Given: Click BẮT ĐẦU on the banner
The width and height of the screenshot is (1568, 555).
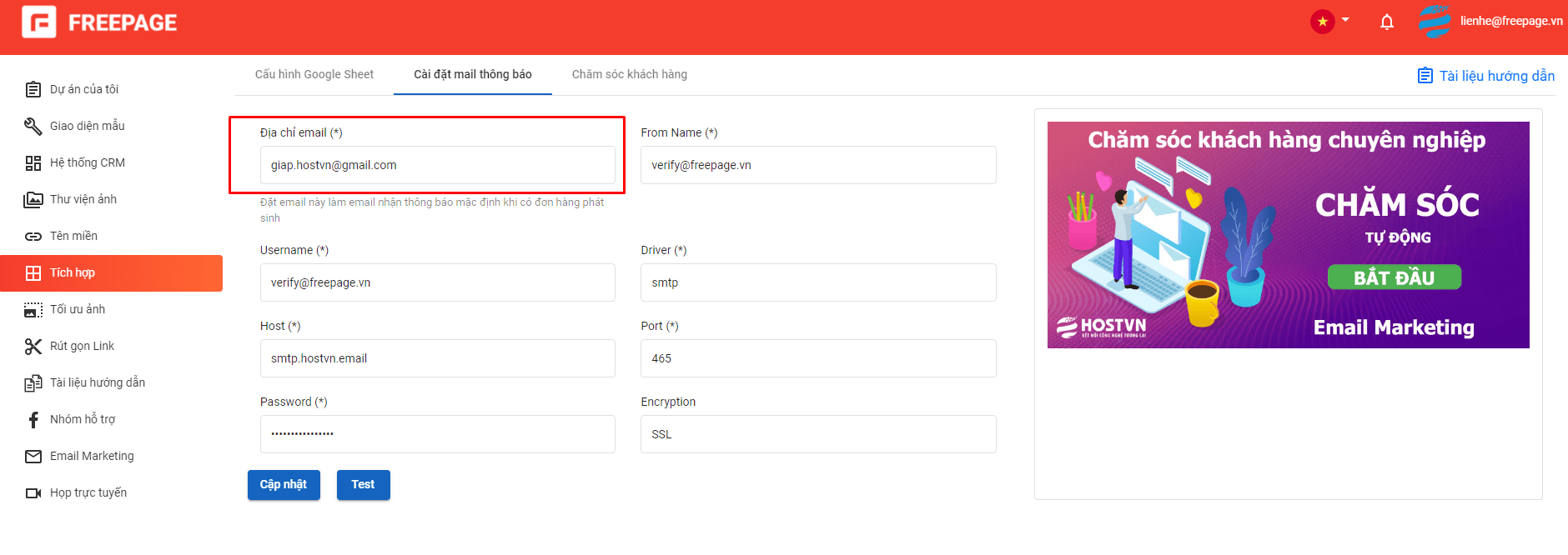Looking at the screenshot, I should 1394,277.
